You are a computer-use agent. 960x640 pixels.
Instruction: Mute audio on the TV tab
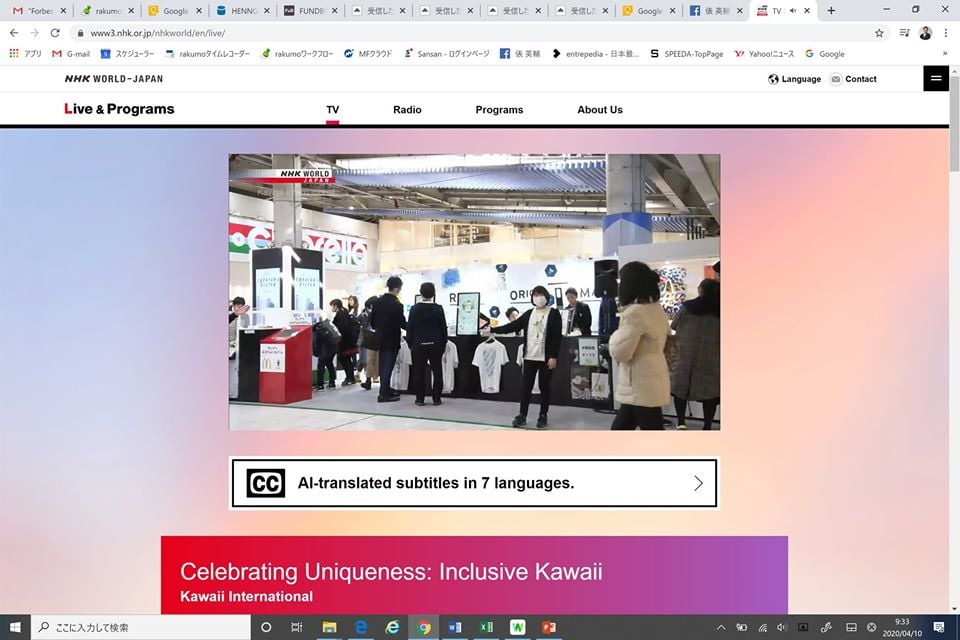[x=793, y=10]
